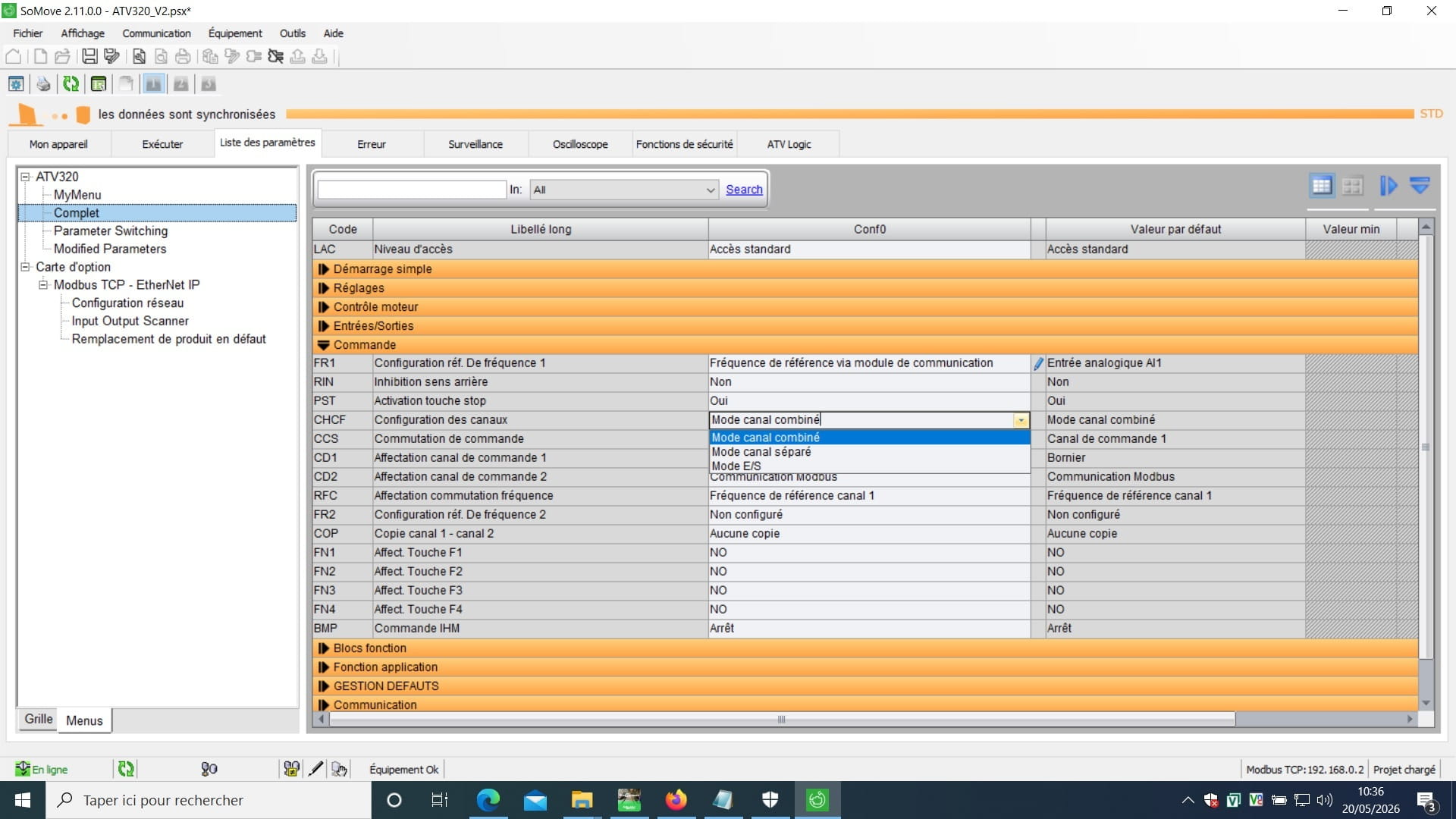This screenshot has height=819, width=1456.
Task: Collapse the ATV320 tree node
Action: pyautogui.click(x=25, y=177)
